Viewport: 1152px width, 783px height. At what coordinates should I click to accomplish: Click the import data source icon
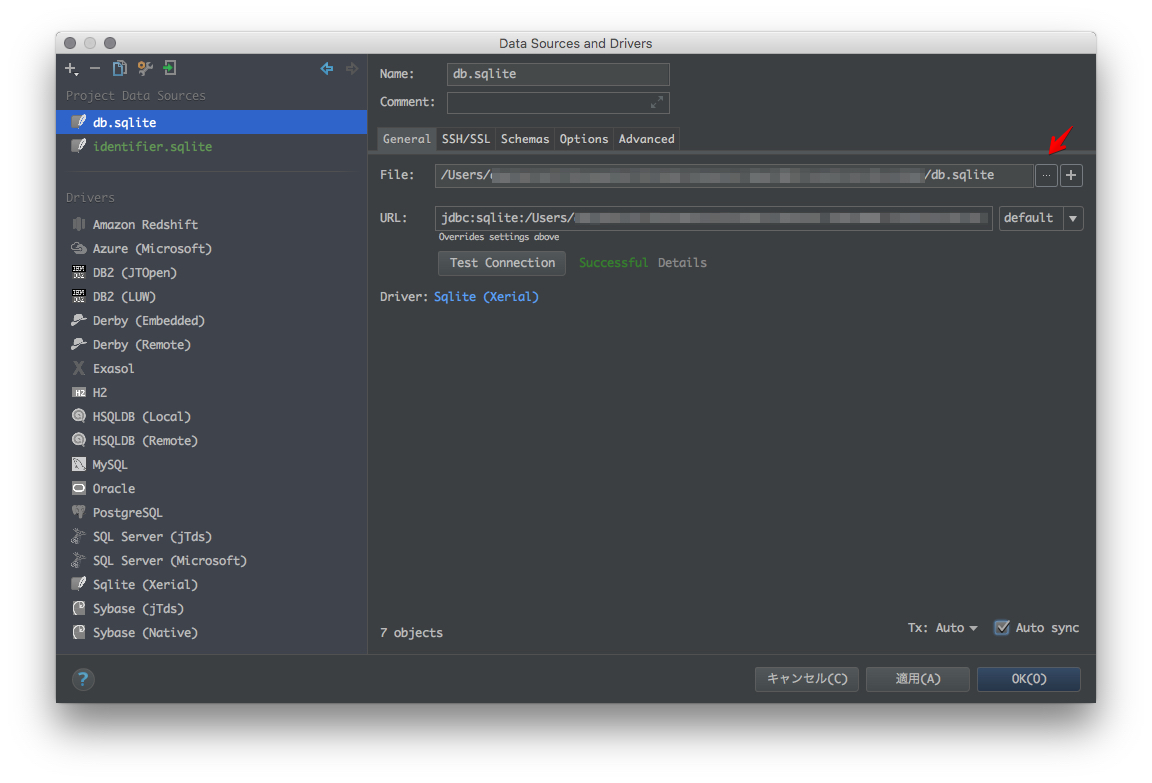tap(170, 68)
